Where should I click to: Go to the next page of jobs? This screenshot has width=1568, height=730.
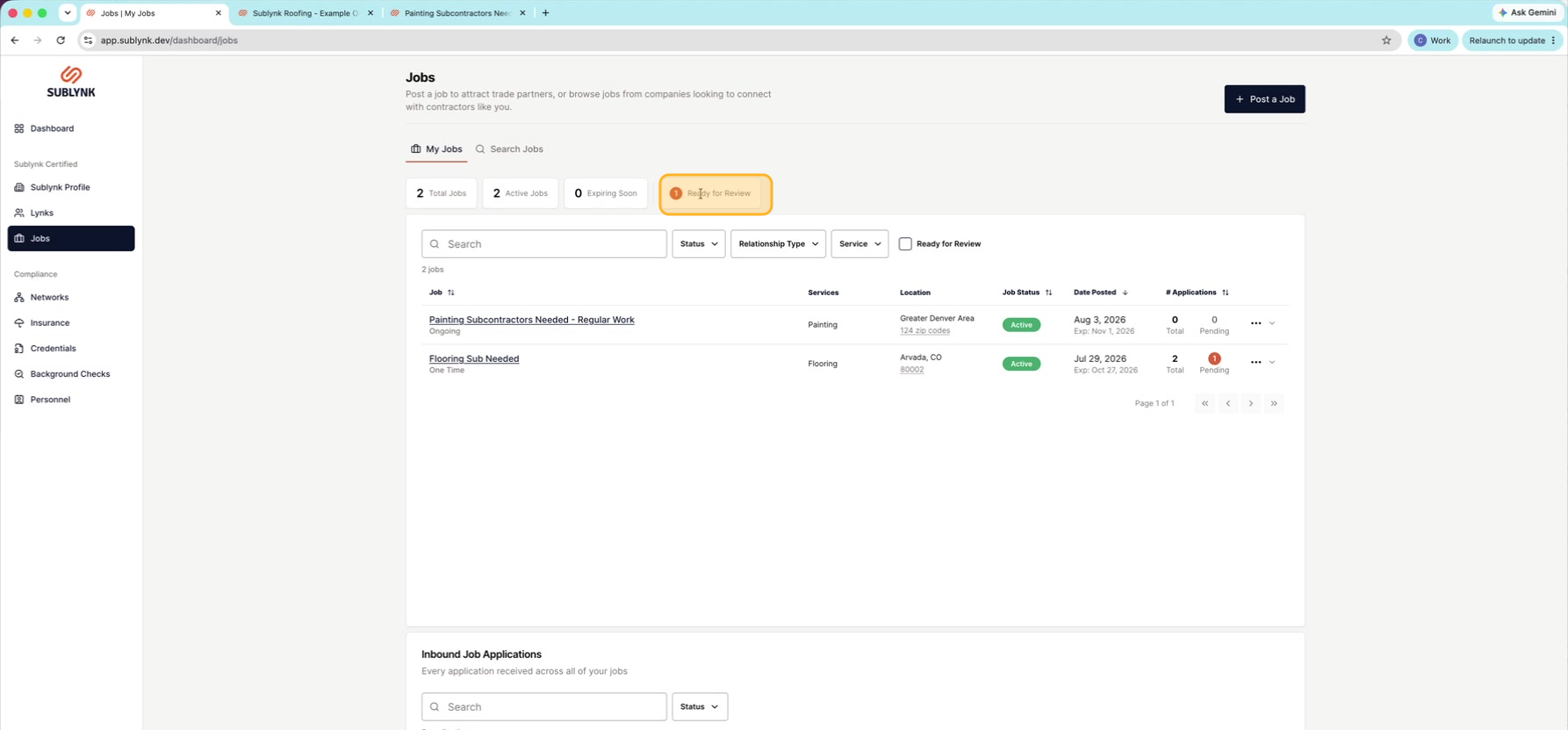[1250, 403]
